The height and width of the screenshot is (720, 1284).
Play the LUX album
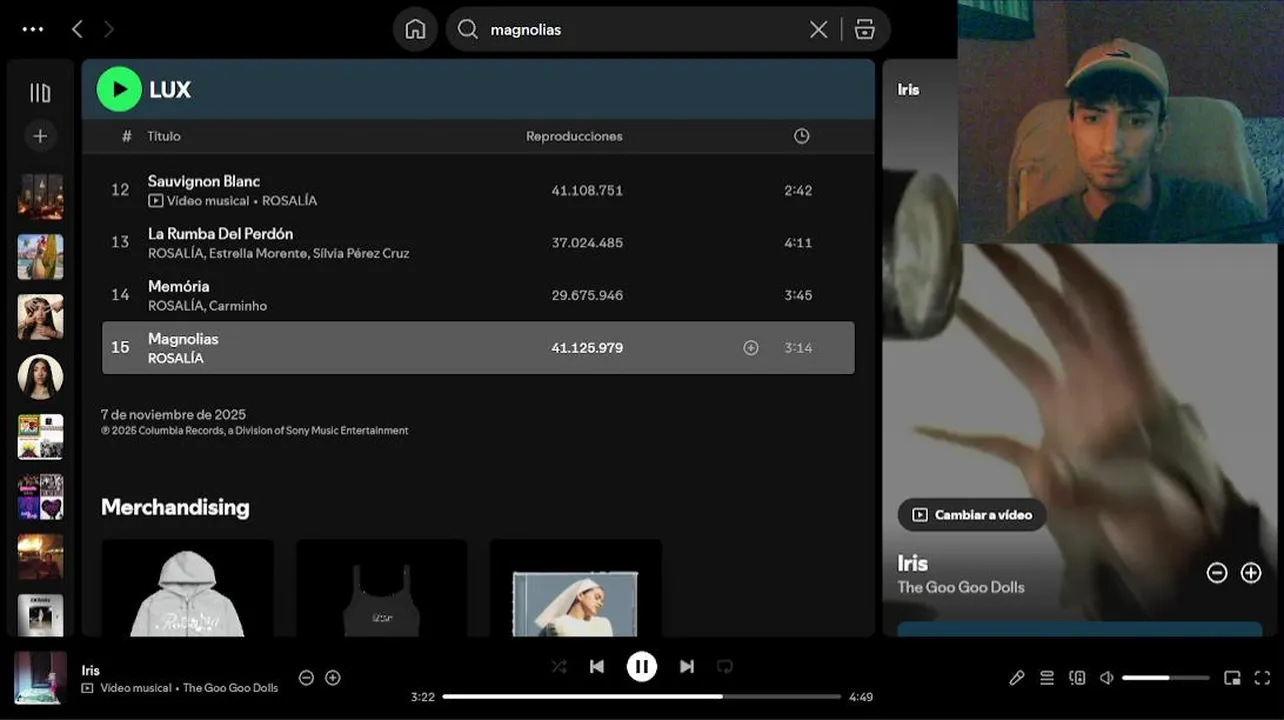119,89
